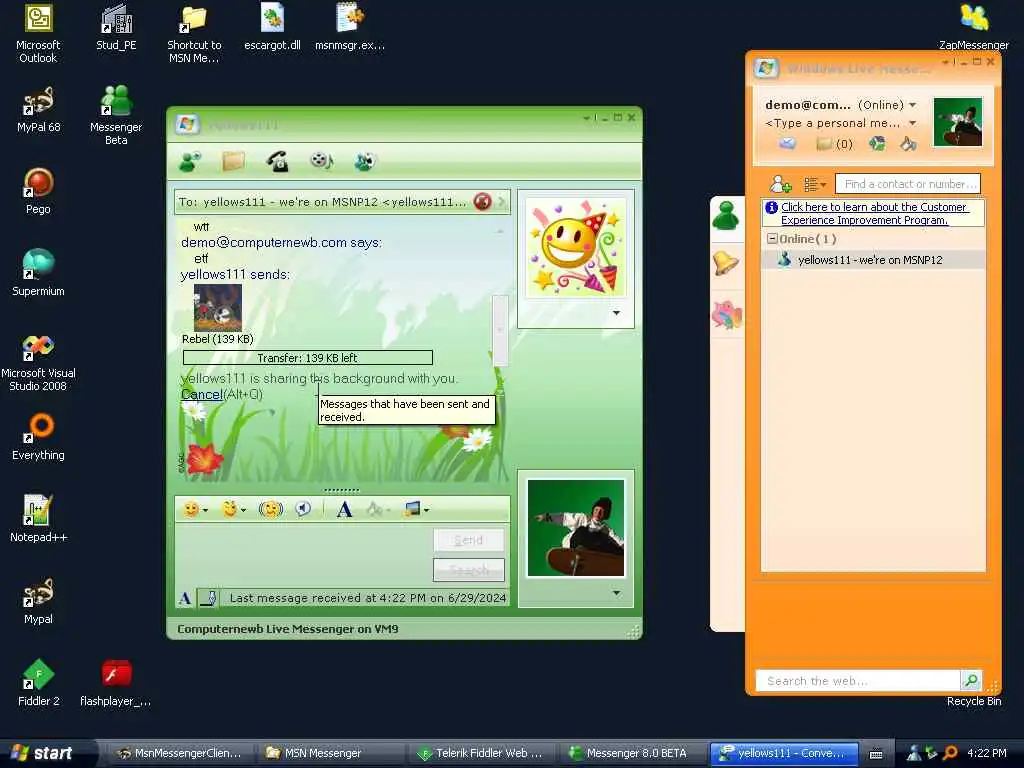
Task: Cancel the Rebel file transfer
Action: coord(202,394)
